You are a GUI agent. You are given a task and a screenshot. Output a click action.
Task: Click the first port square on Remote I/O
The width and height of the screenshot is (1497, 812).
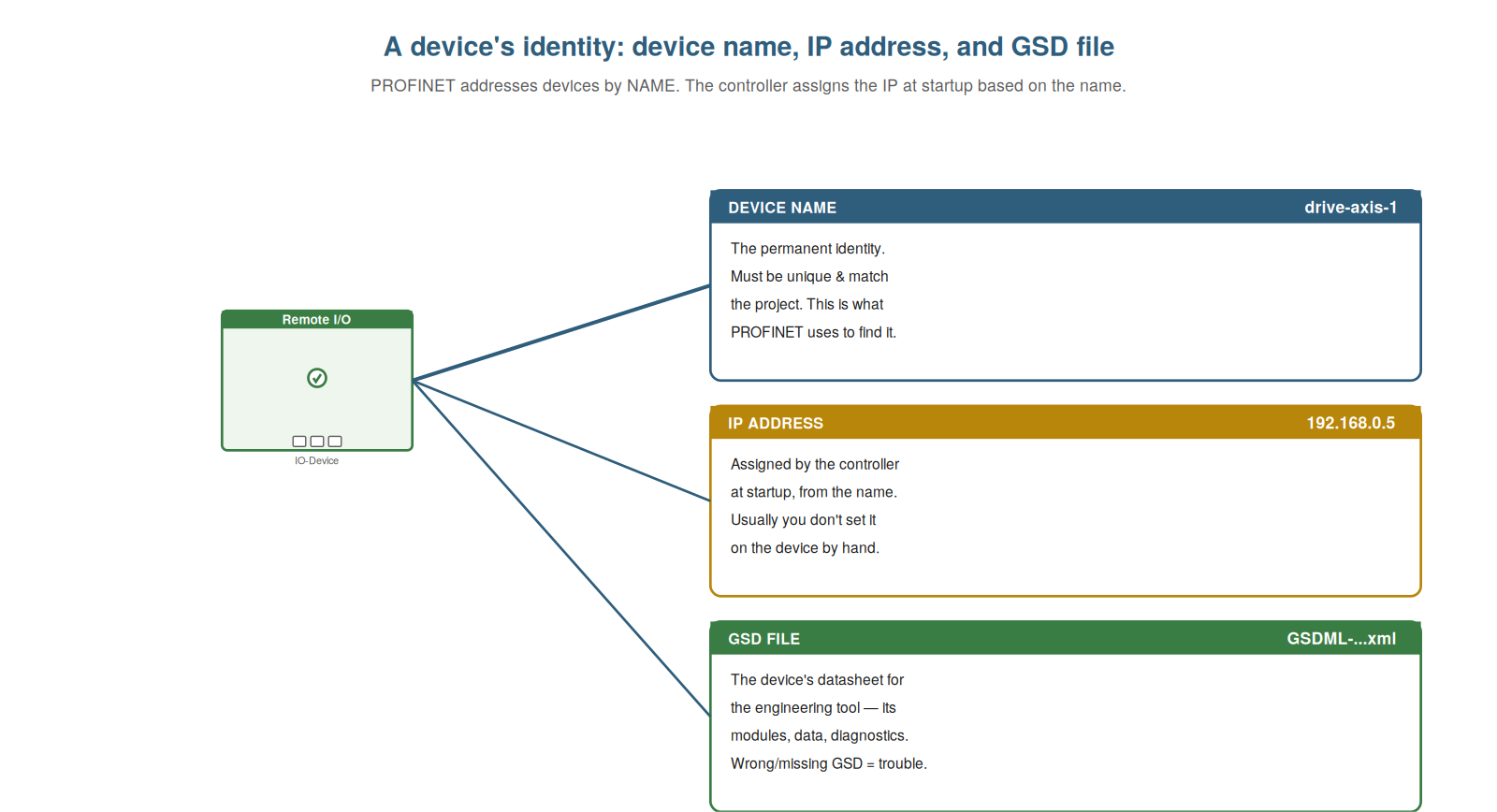(299, 442)
